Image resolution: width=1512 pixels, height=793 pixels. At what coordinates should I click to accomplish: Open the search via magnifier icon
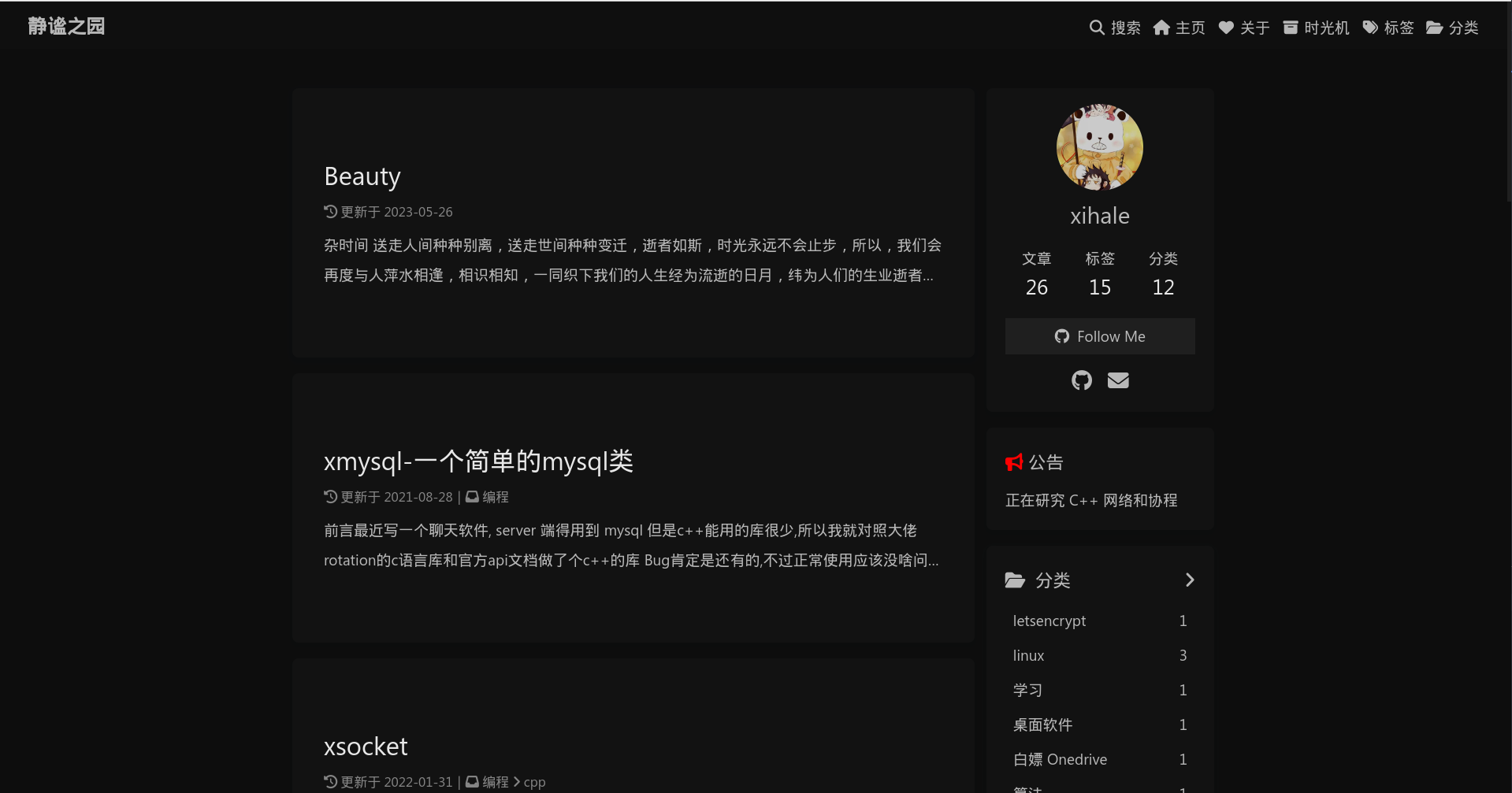point(1096,27)
